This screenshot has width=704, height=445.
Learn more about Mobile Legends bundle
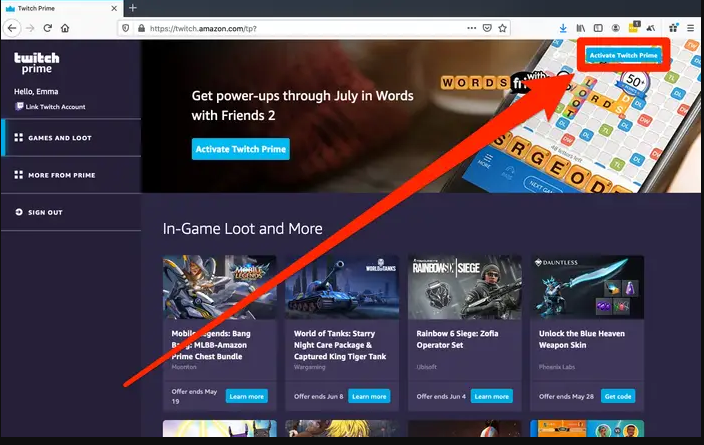246,396
